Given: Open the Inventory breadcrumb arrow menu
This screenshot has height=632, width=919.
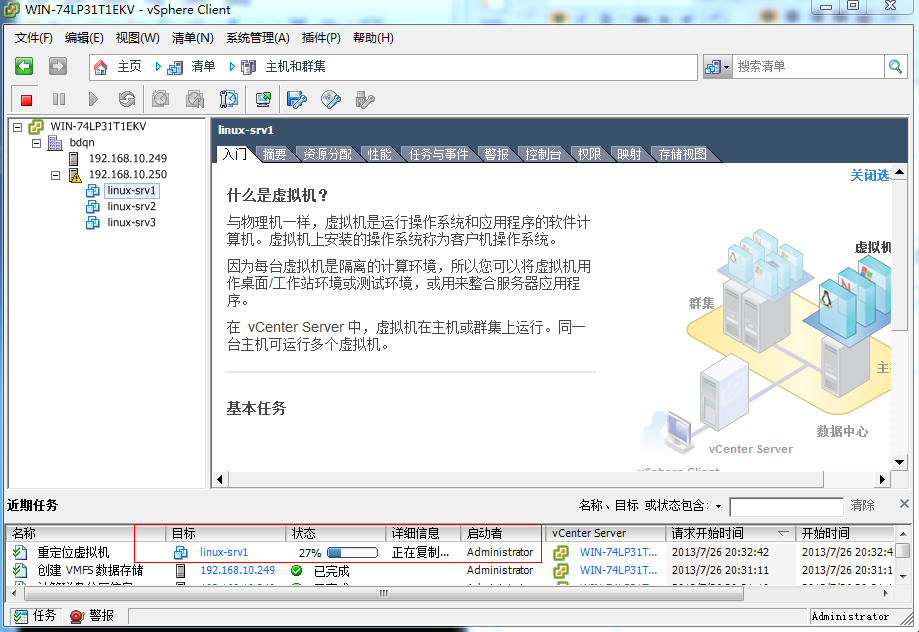Looking at the screenshot, I should coord(232,67).
